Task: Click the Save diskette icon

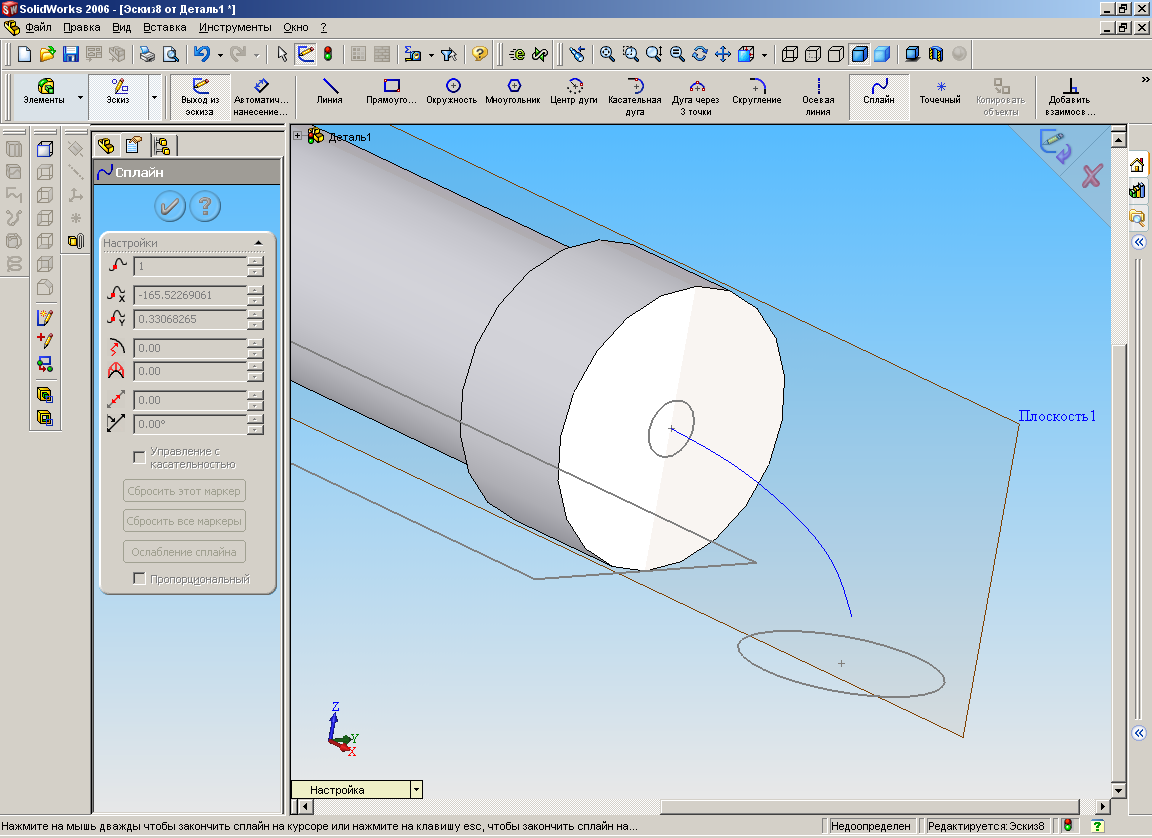Action: (71, 54)
